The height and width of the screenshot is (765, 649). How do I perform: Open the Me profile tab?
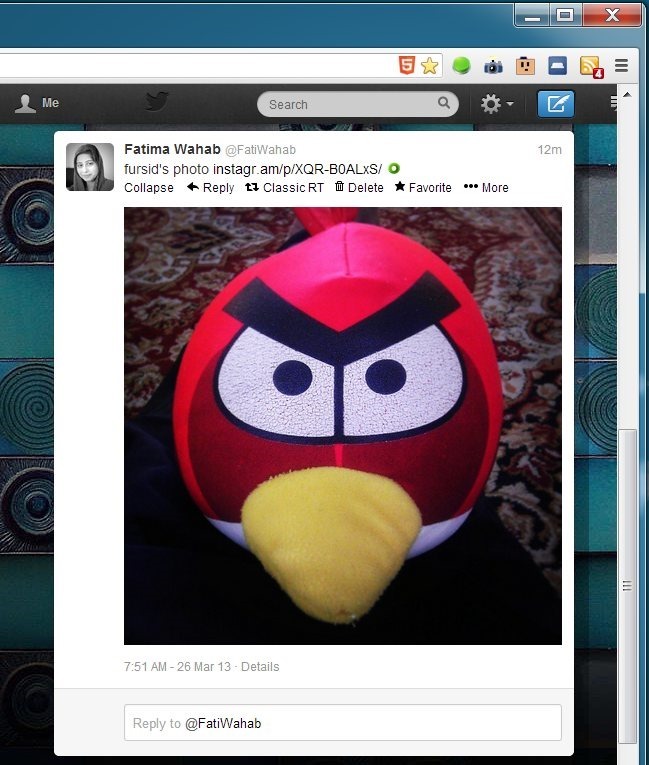(x=37, y=103)
